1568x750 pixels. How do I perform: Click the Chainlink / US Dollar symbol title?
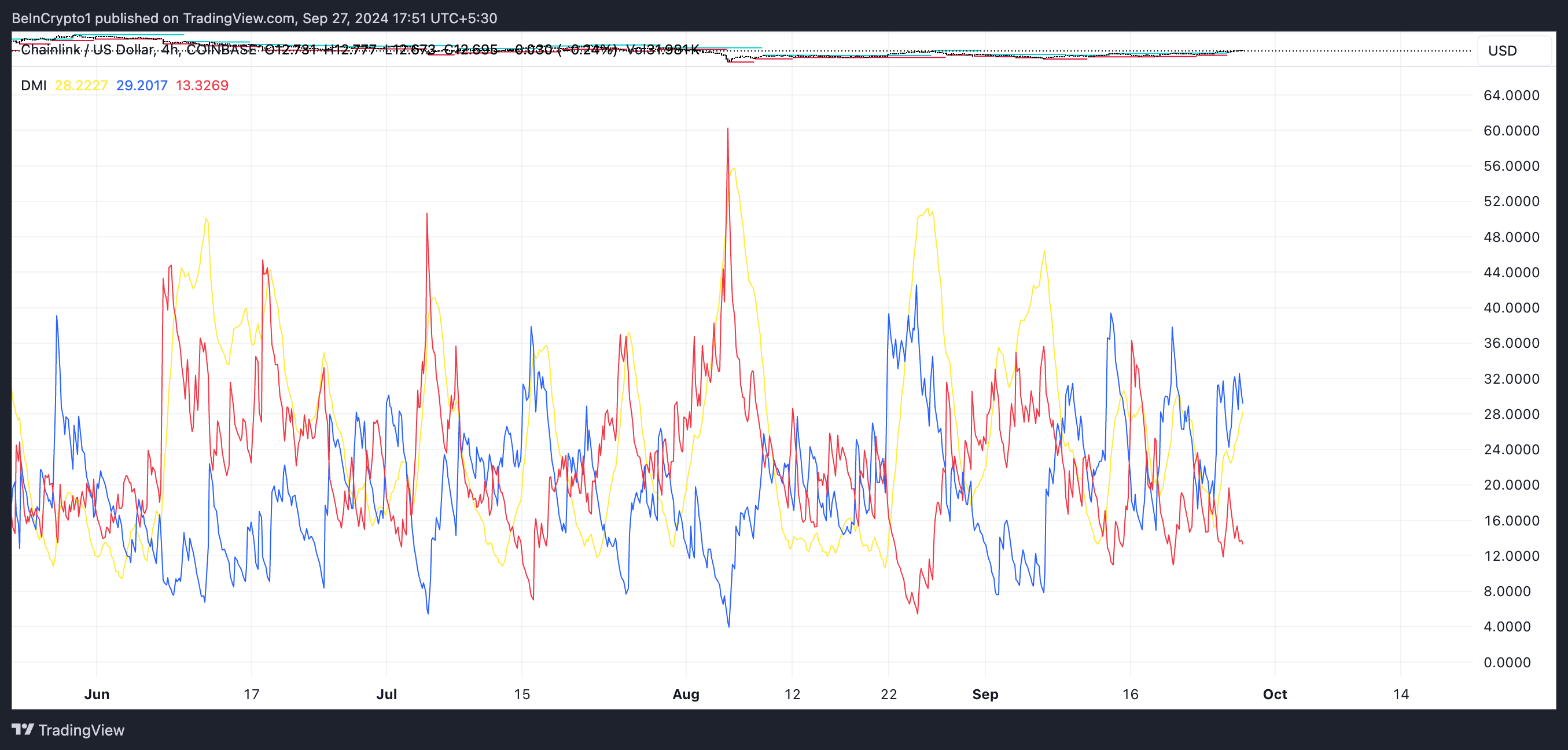[87, 50]
